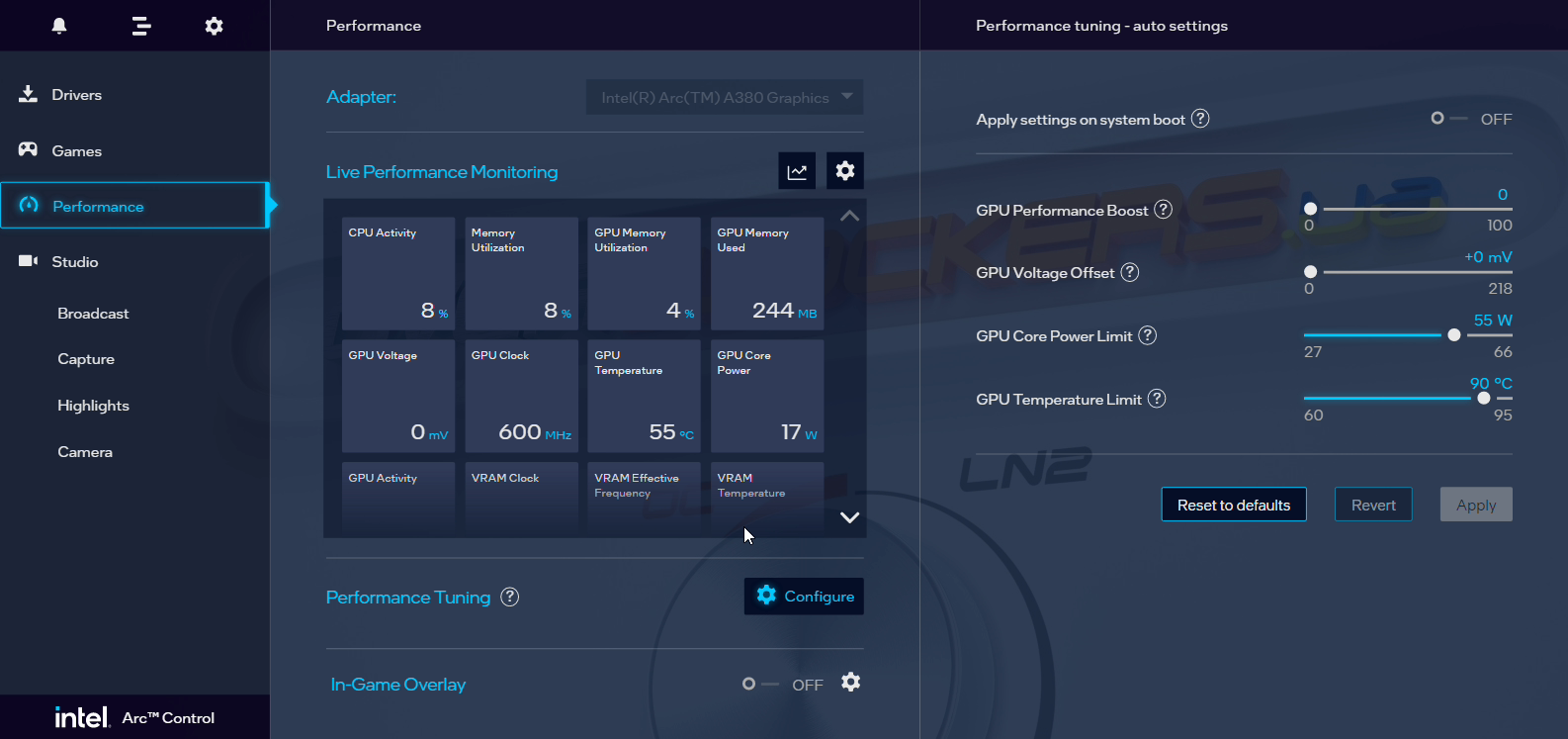
Task: Expand monitoring tiles with the down chevron
Action: (x=849, y=517)
